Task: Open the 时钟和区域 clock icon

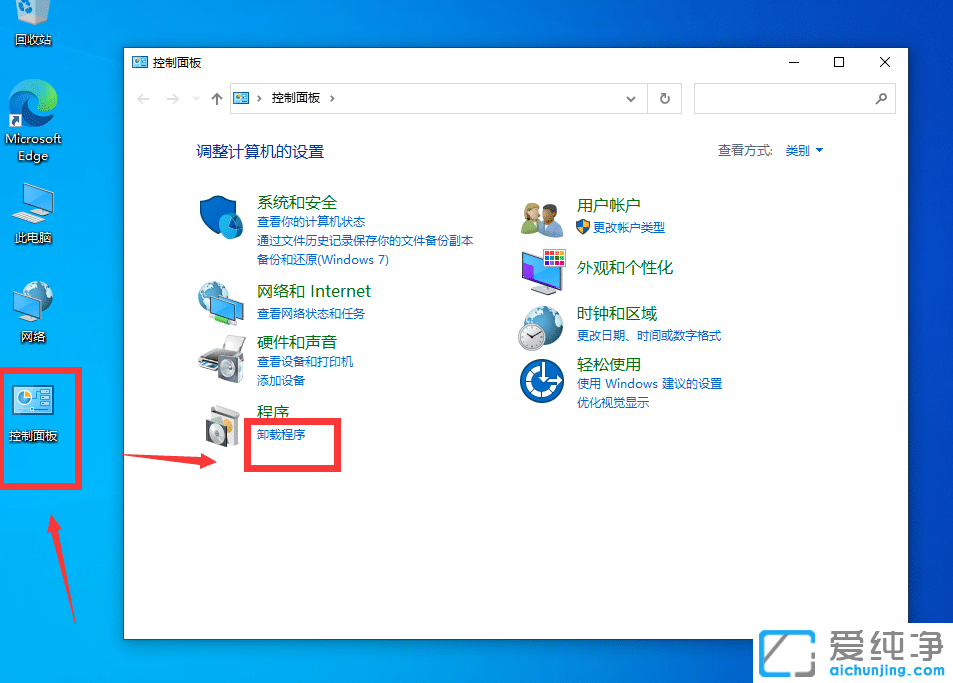Action: point(541,327)
